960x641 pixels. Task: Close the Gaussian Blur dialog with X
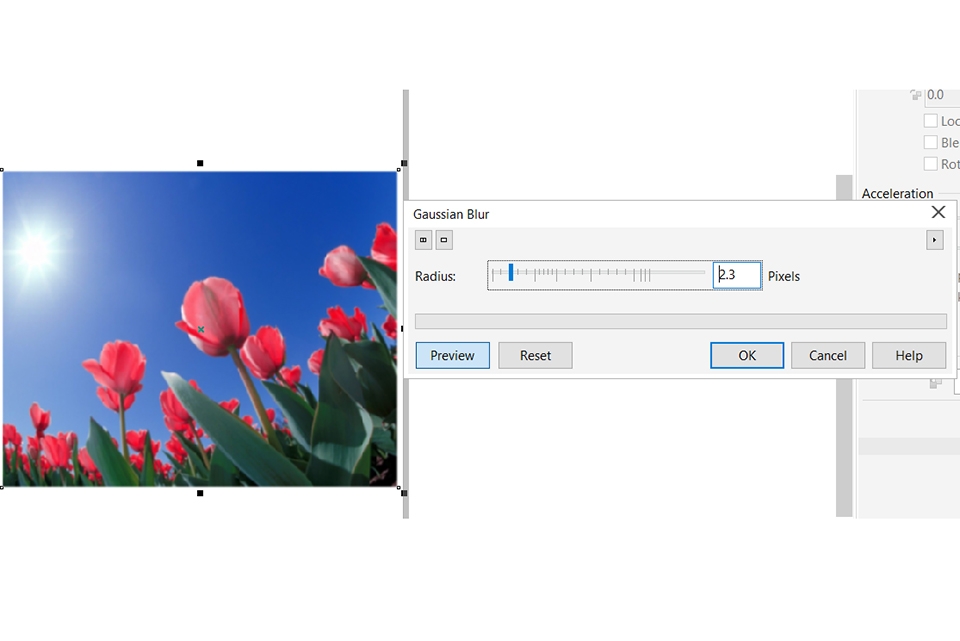(938, 212)
